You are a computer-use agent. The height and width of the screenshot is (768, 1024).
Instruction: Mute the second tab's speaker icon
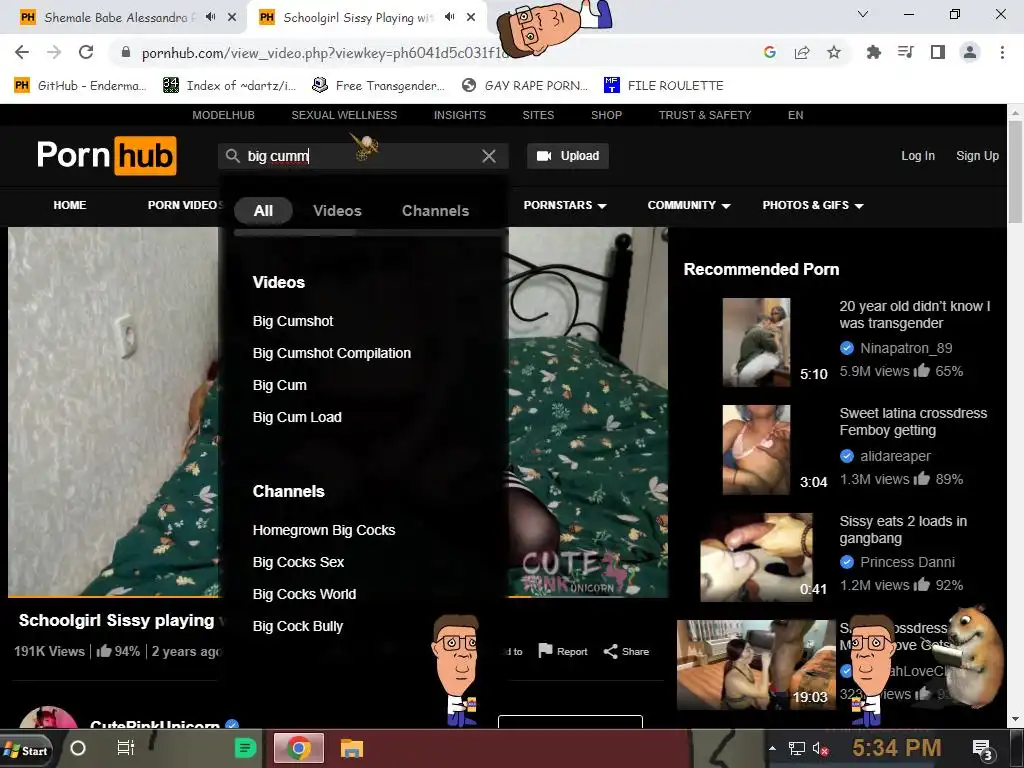(449, 17)
